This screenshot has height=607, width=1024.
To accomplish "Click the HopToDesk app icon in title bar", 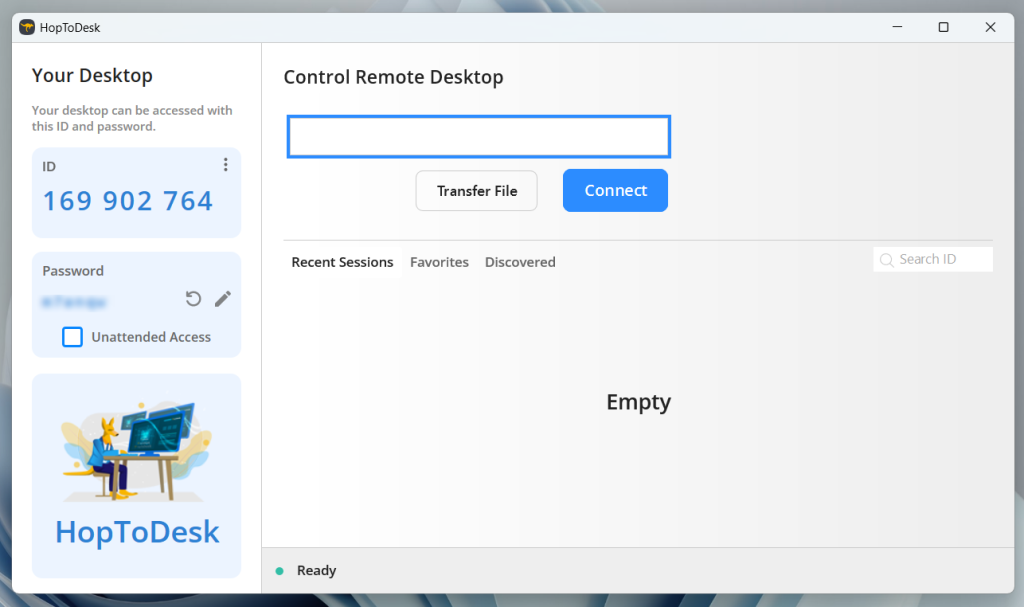I will [27, 27].
